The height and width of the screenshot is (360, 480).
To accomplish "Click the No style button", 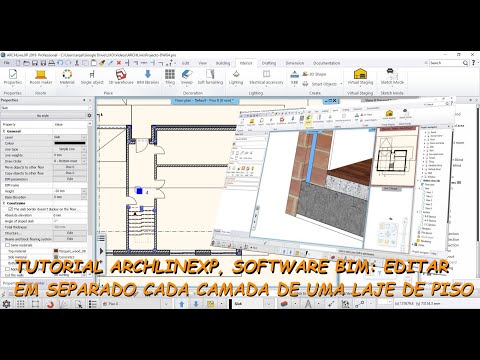I will coord(43,116).
